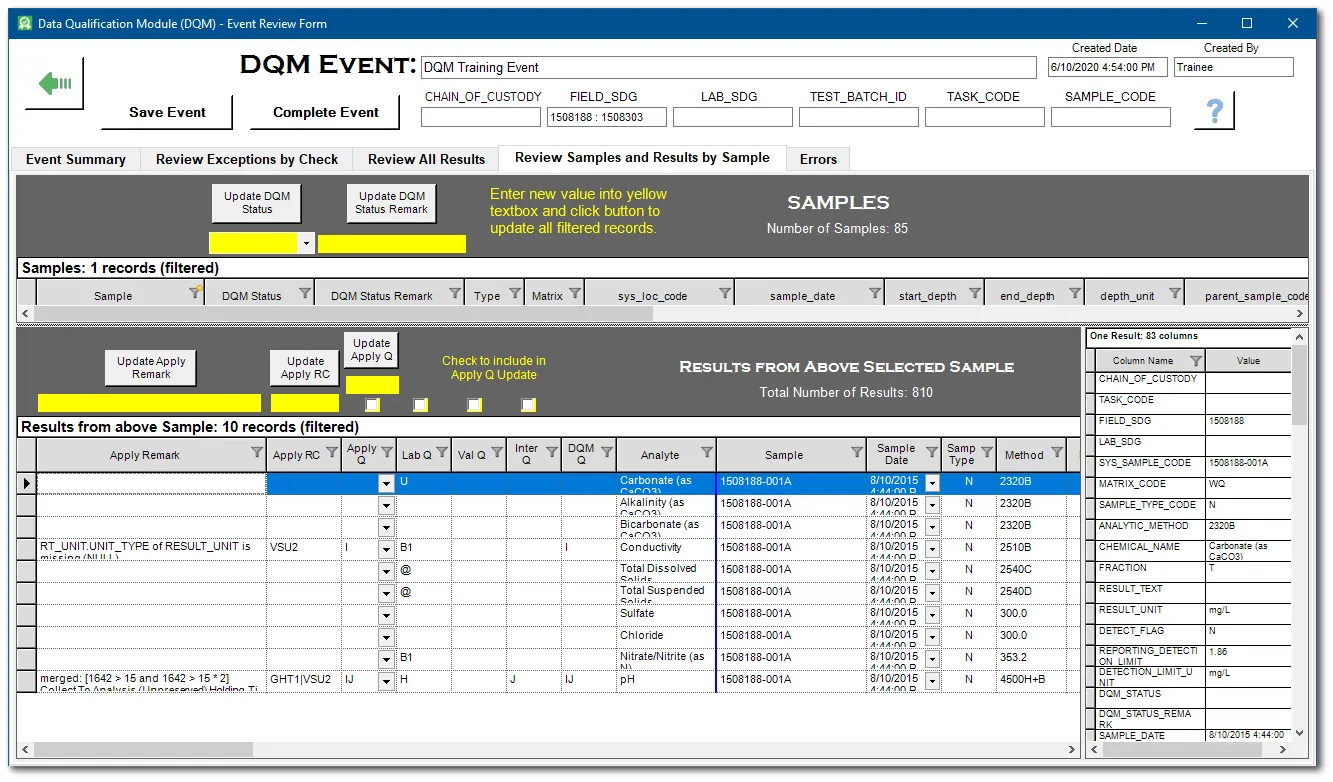Screen dimensions: 1333x782
Task: Open the yellow DQM Status dropdown
Action: 307,244
